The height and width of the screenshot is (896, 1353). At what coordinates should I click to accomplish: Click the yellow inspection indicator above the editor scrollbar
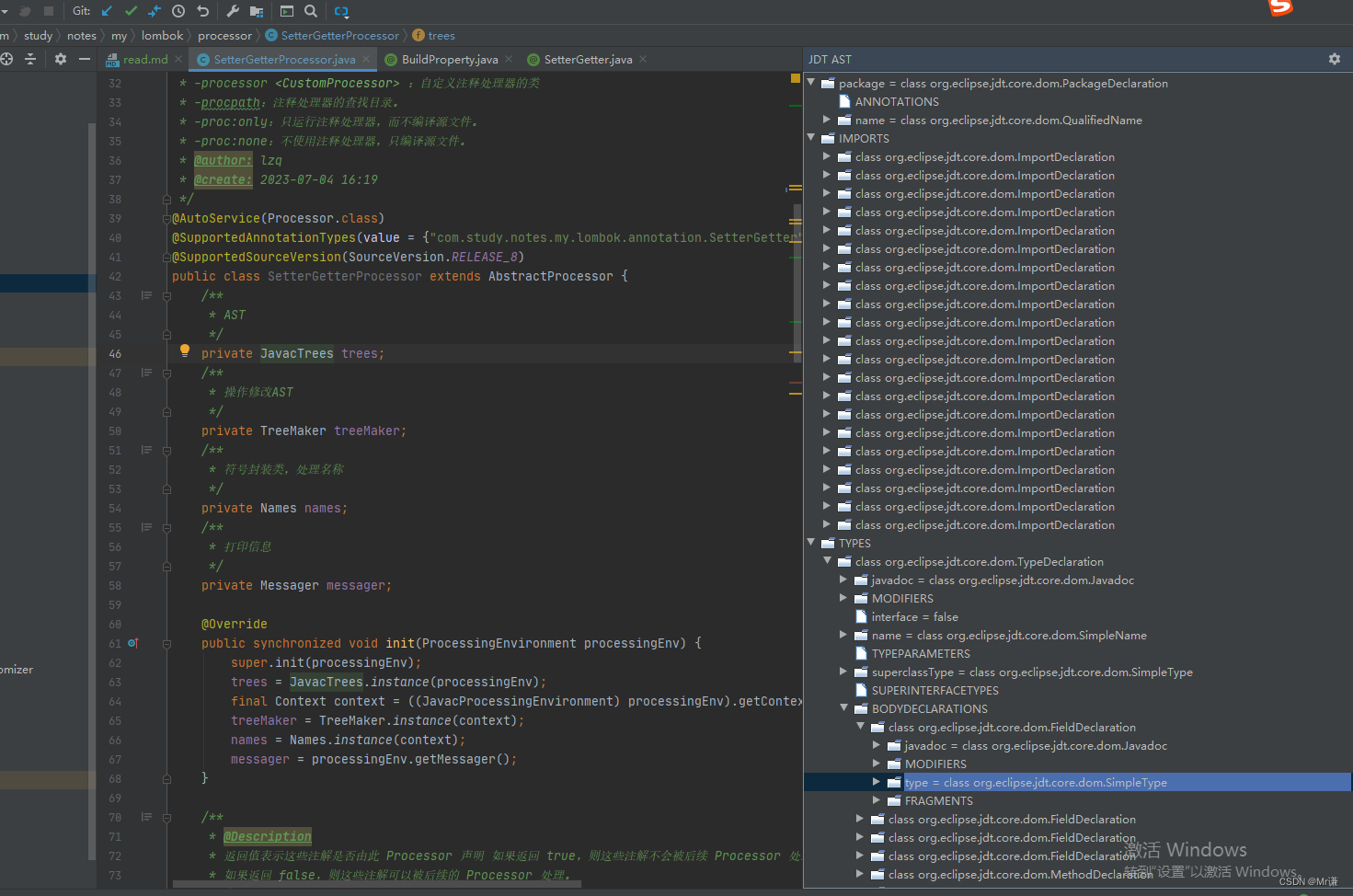point(796,78)
